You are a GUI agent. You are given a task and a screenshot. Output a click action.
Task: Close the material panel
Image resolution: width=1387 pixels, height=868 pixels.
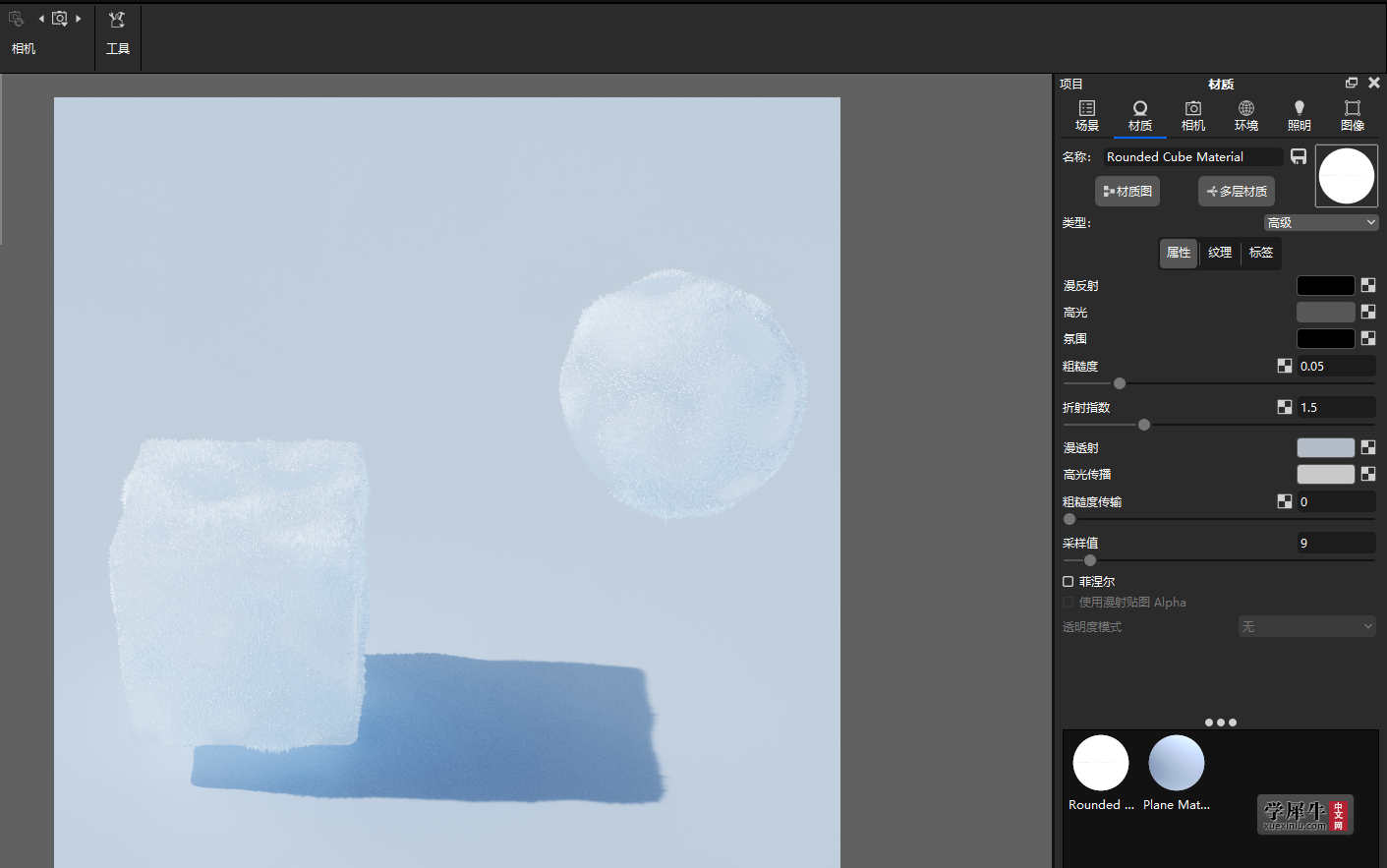click(1374, 83)
